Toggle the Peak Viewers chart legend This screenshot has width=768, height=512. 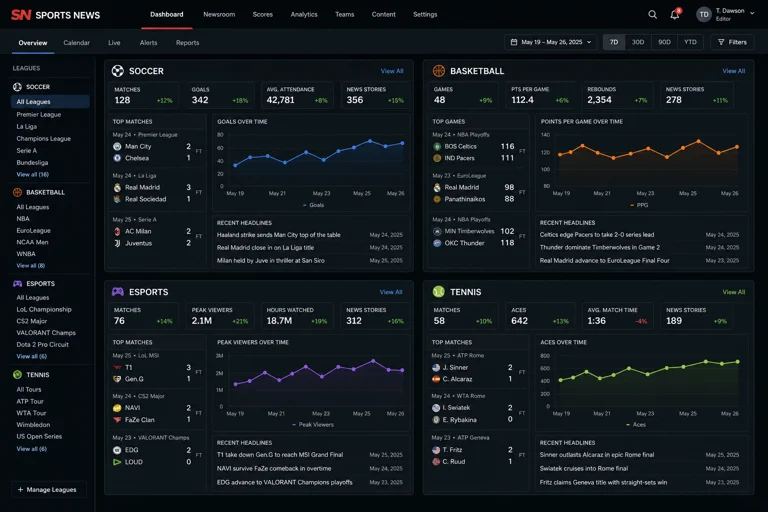pos(312,425)
